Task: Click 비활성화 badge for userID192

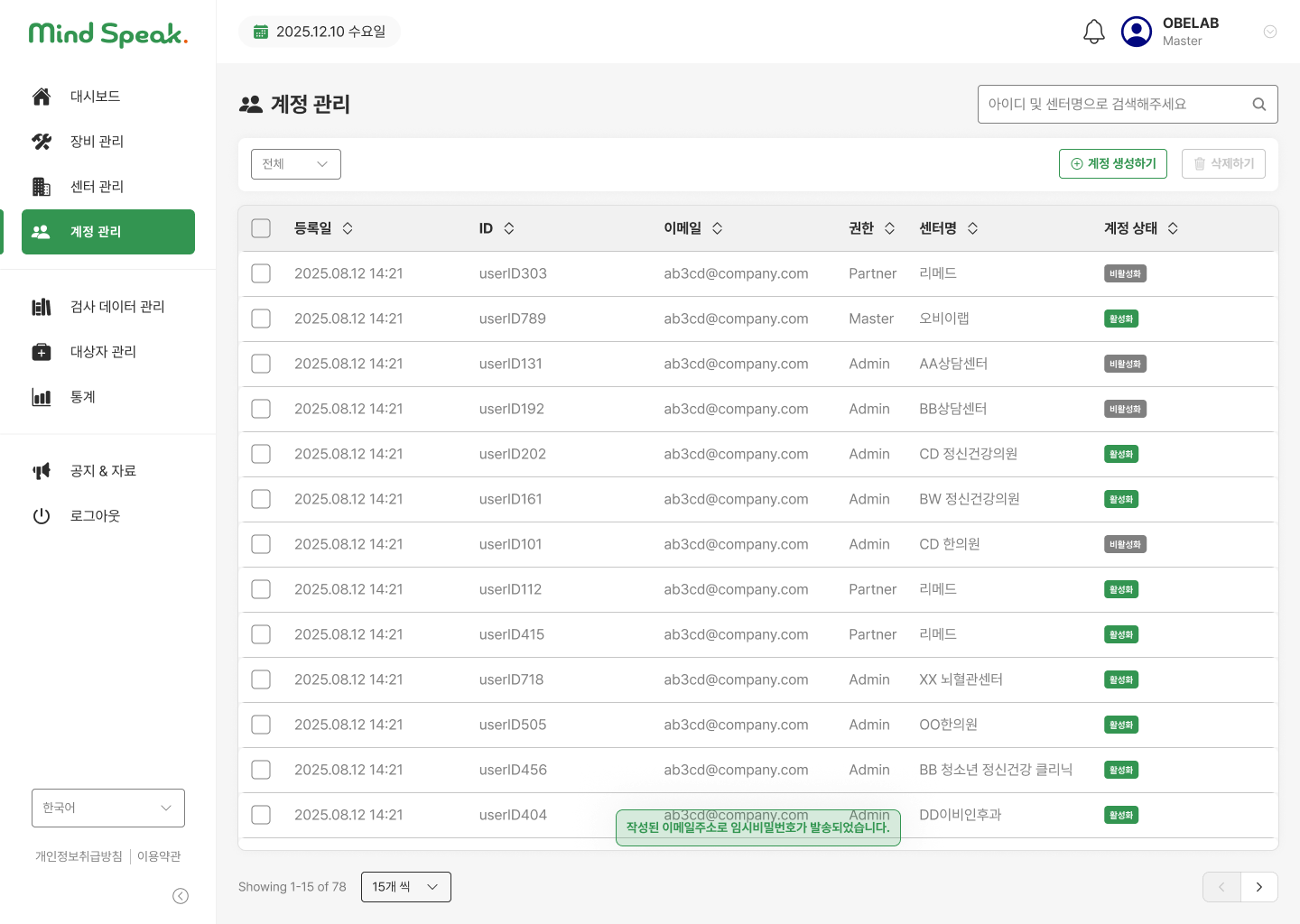Action: coord(1125,409)
